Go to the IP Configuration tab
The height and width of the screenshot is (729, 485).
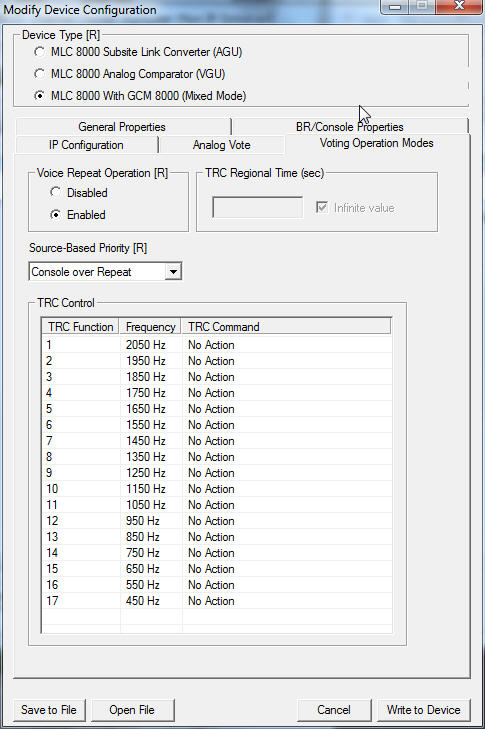click(x=86, y=145)
